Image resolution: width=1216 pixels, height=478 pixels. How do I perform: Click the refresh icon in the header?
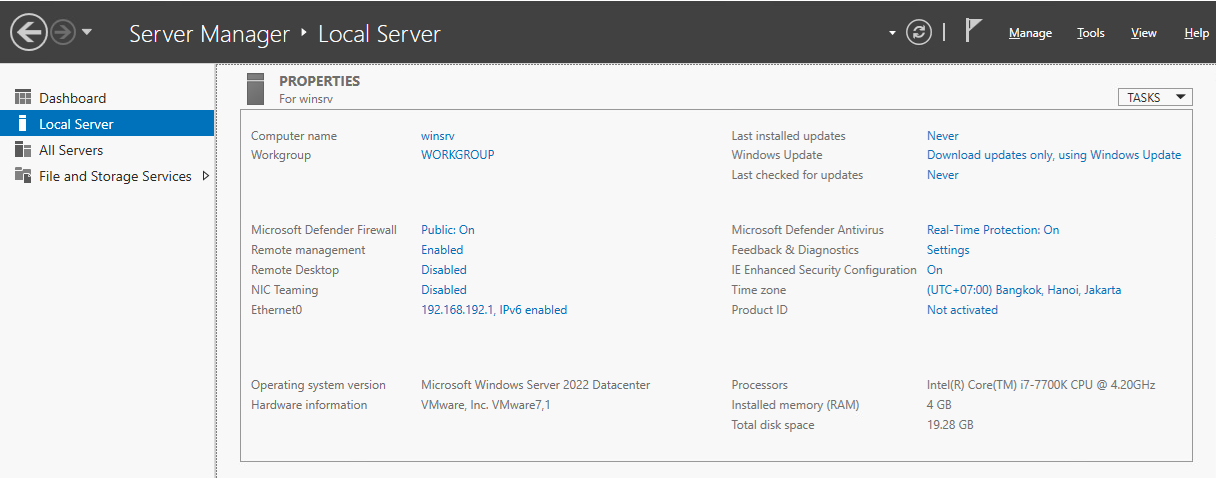[918, 33]
